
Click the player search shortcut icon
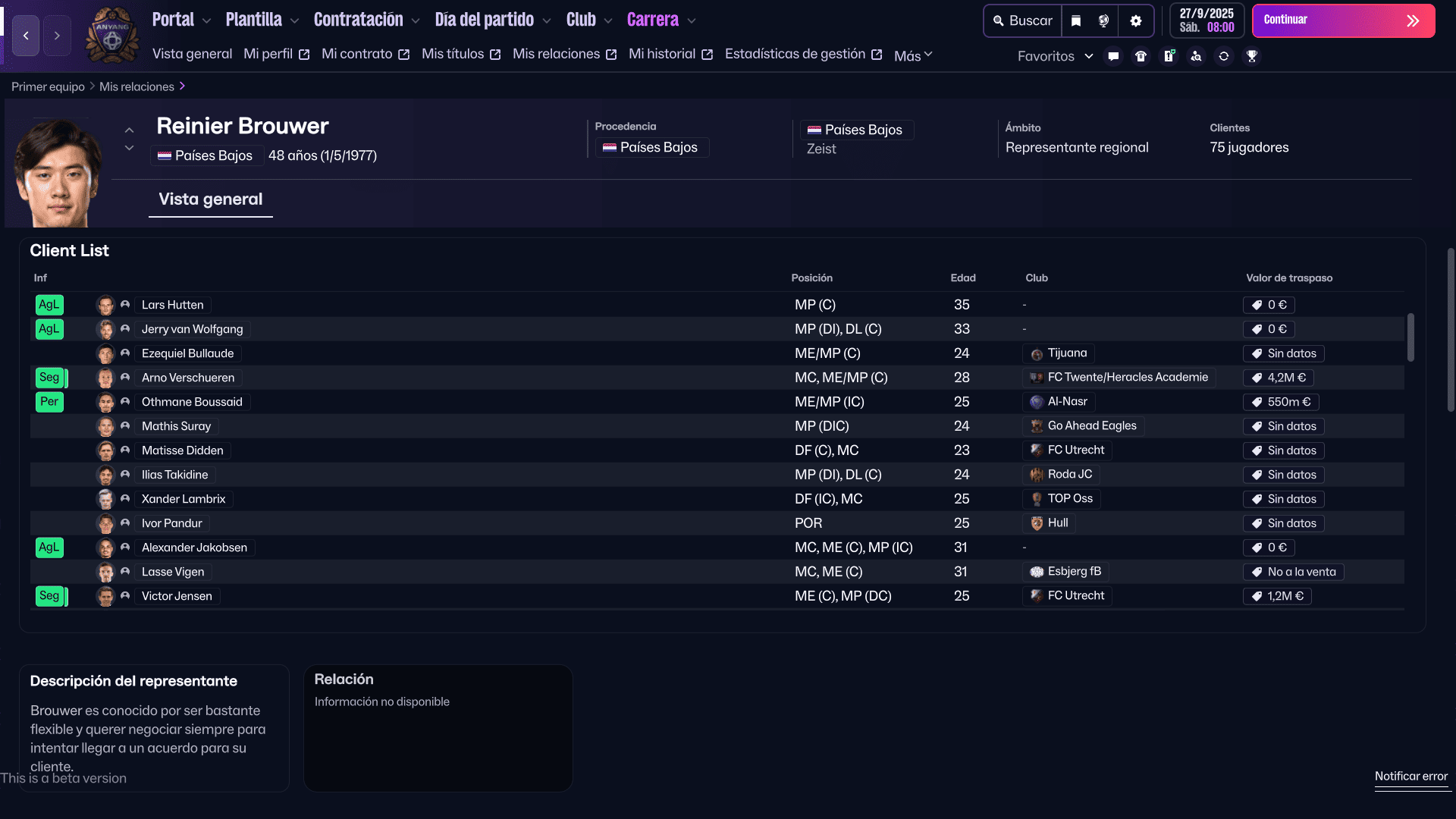(x=1196, y=56)
